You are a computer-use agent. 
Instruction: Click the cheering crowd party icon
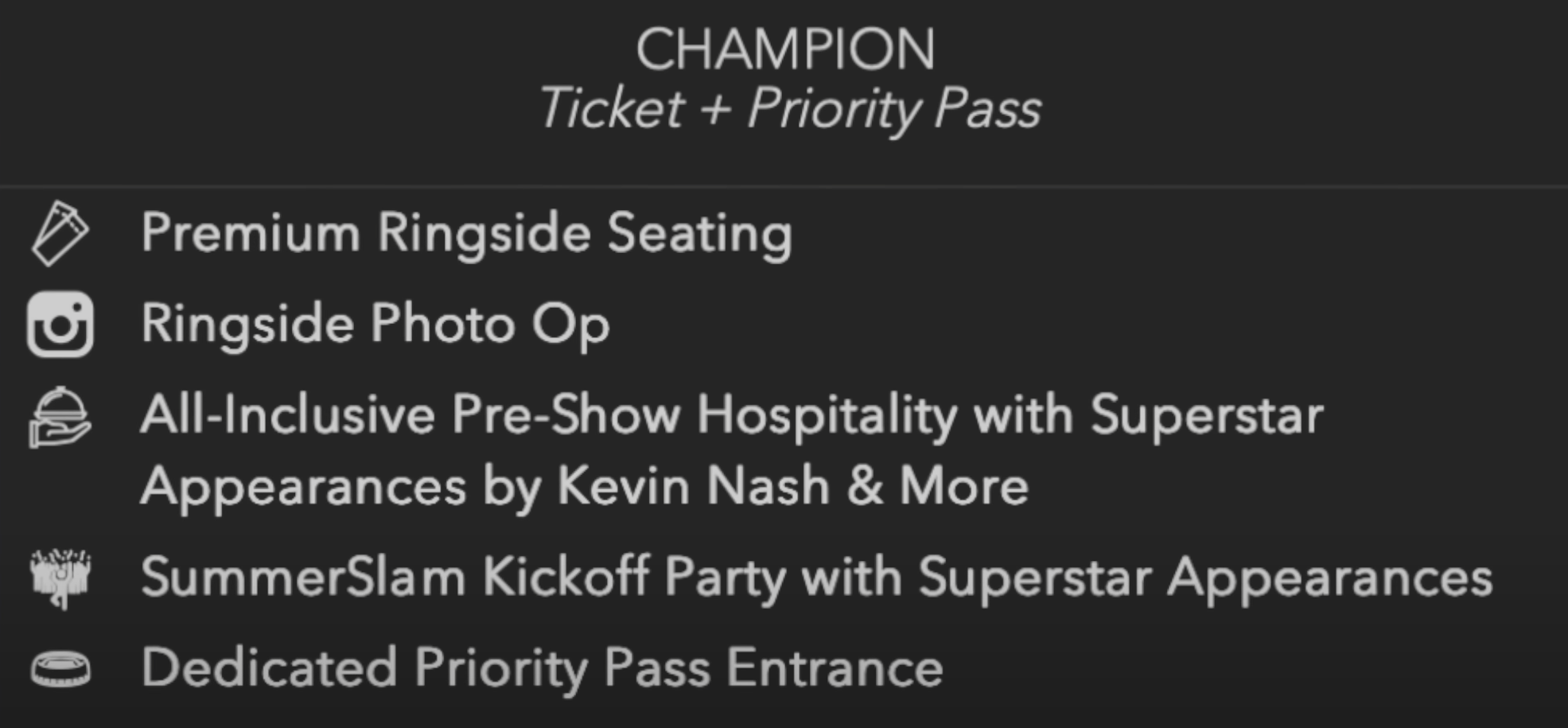(60, 578)
